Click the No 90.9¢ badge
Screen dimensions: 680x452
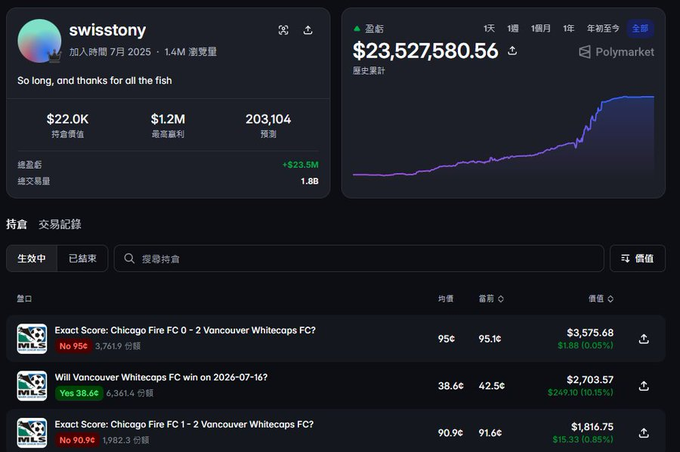77,440
